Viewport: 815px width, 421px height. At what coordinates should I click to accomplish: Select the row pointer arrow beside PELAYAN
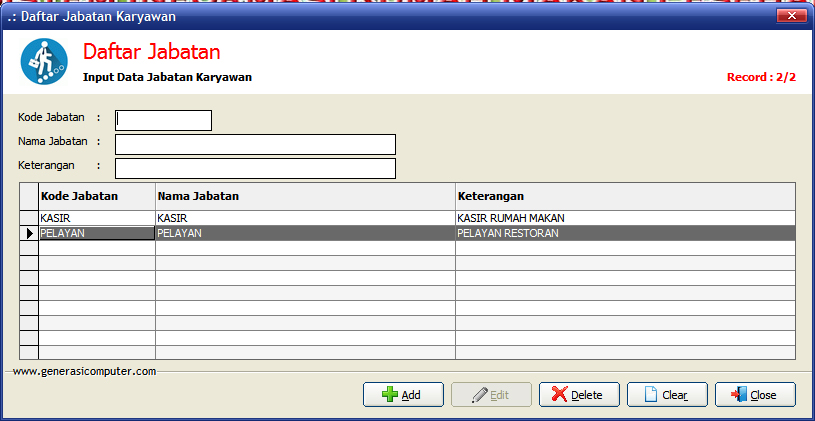coord(29,233)
